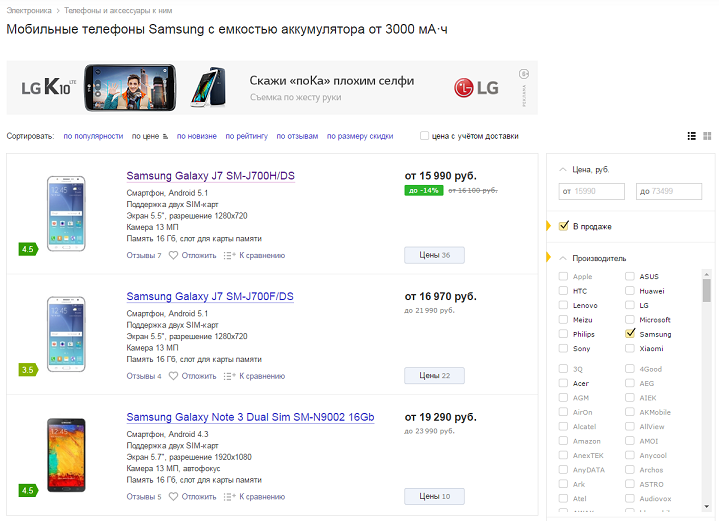The width and height of the screenshot is (719, 521).
Task: Sort by по новизне
Action: 197,136
